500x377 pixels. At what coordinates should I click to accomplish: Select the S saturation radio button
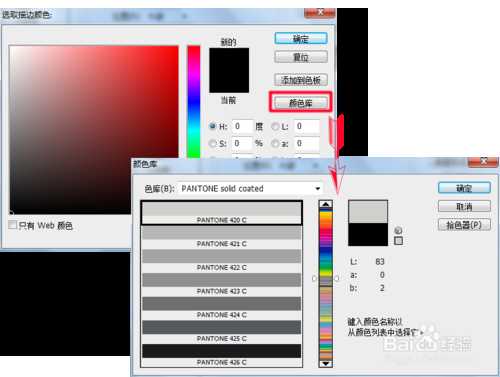click(212, 143)
